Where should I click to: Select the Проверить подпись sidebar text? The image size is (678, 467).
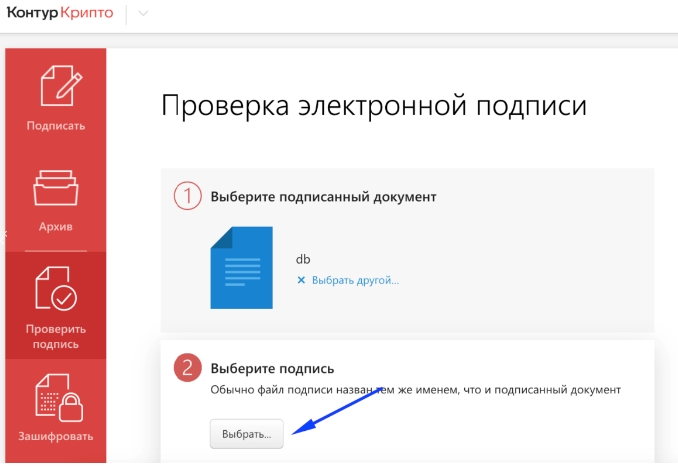[56, 336]
